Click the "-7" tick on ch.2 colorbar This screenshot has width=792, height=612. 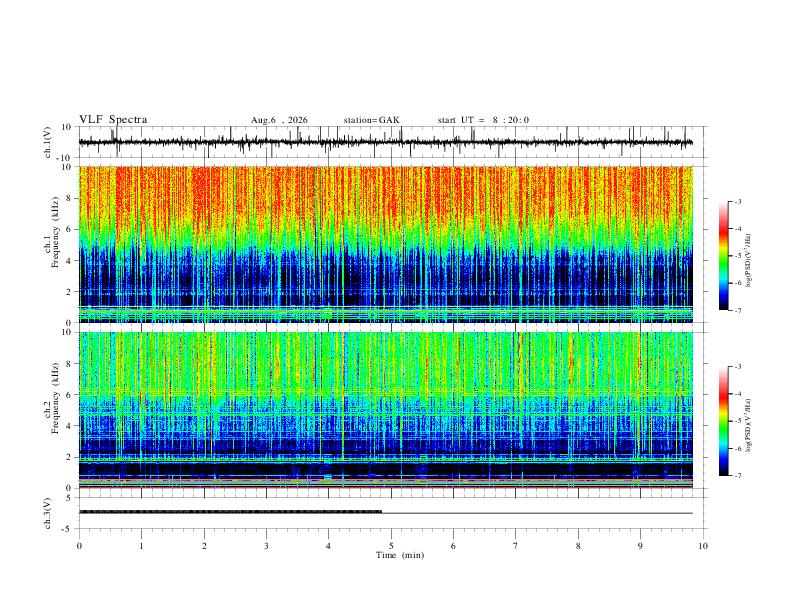(x=737, y=476)
